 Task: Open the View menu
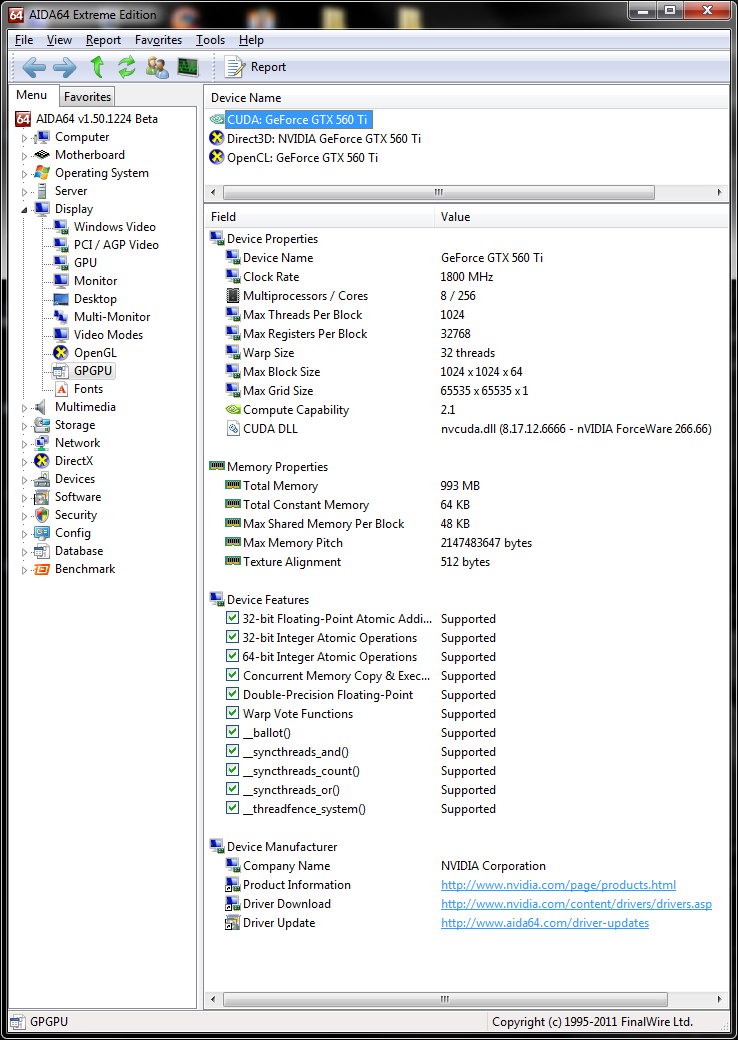pyautogui.click(x=59, y=40)
